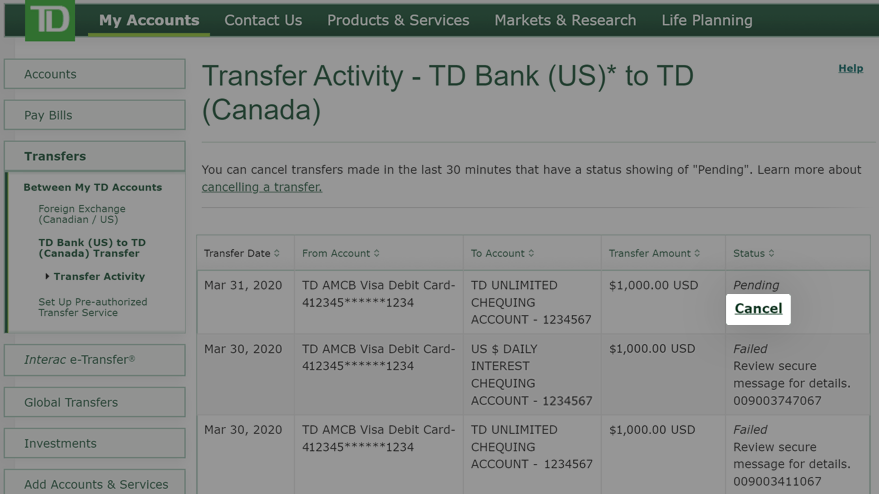Follow the cancelling a transfer link
This screenshot has height=494, width=879.
[x=262, y=187]
